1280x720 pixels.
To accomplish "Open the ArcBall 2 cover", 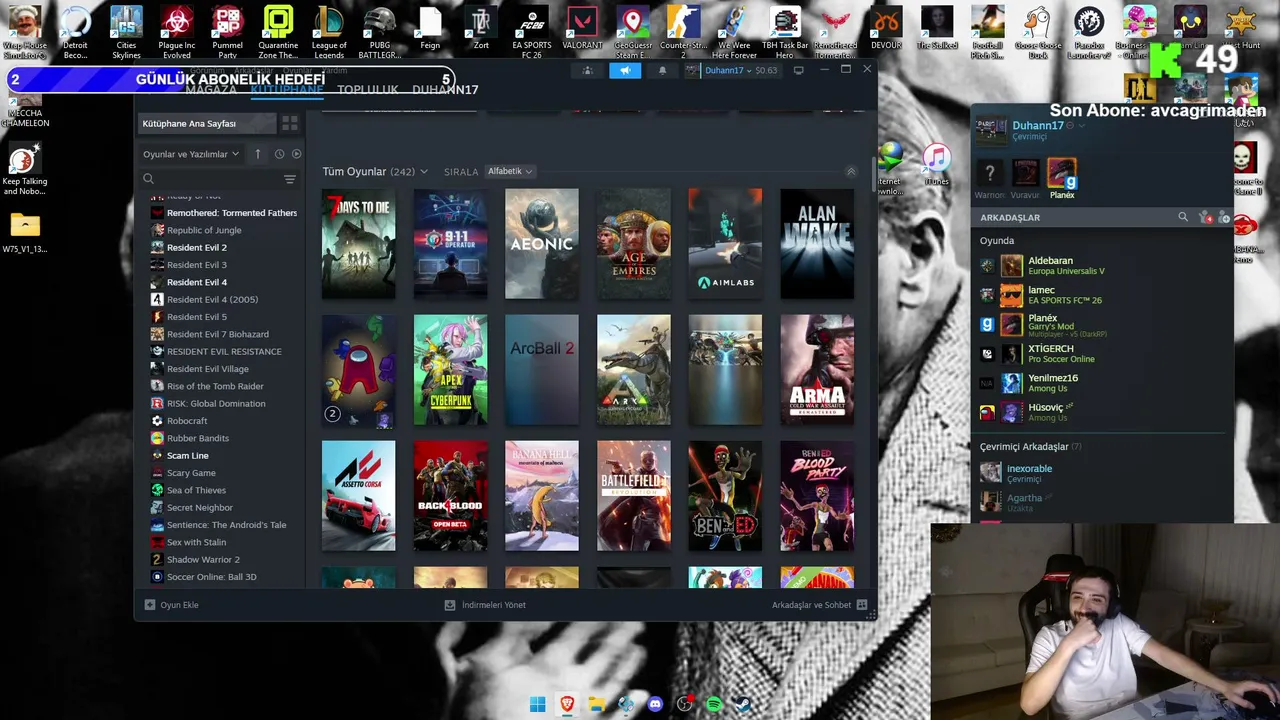I will (542, 370).
